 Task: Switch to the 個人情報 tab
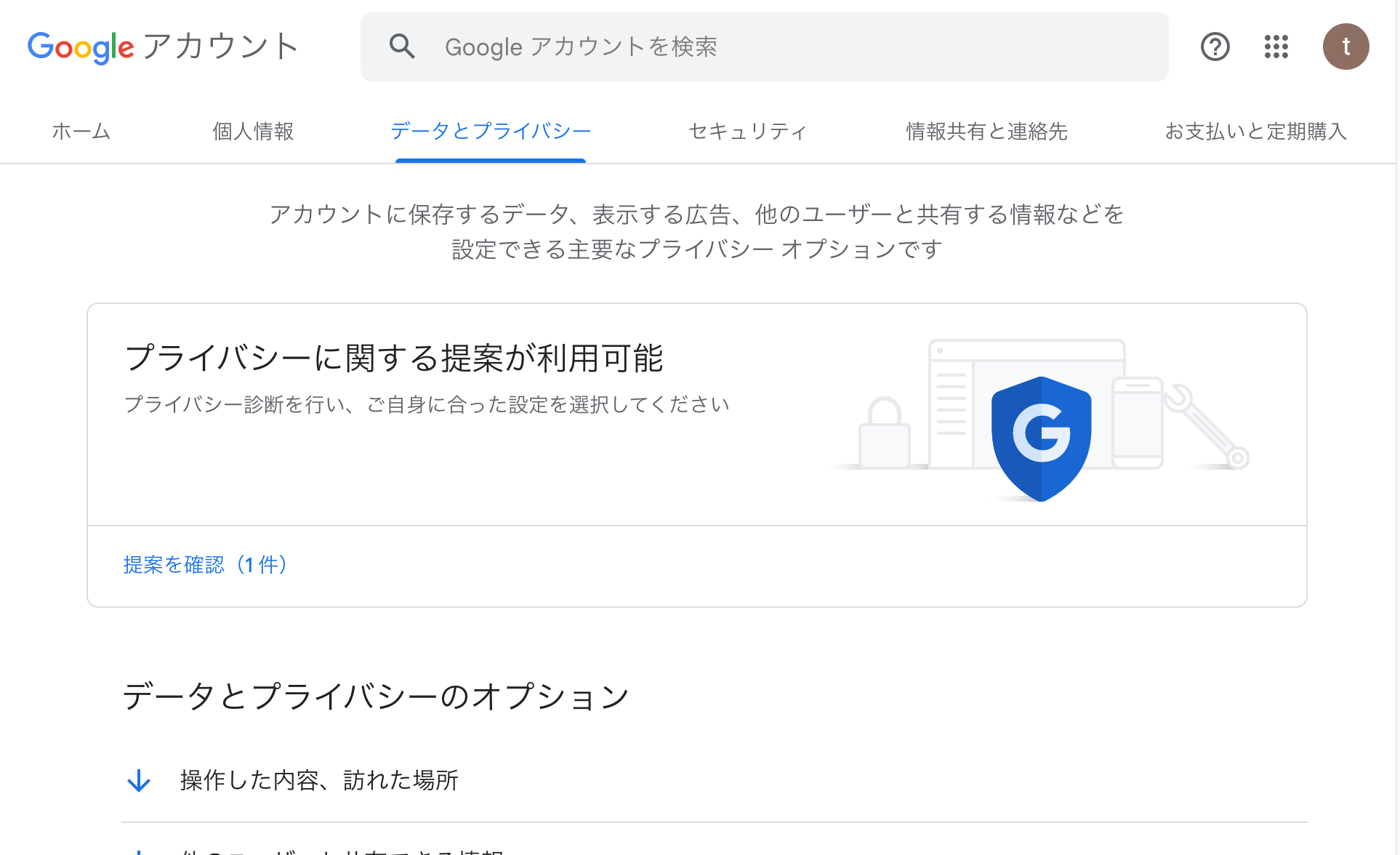(x=253, y=131)
